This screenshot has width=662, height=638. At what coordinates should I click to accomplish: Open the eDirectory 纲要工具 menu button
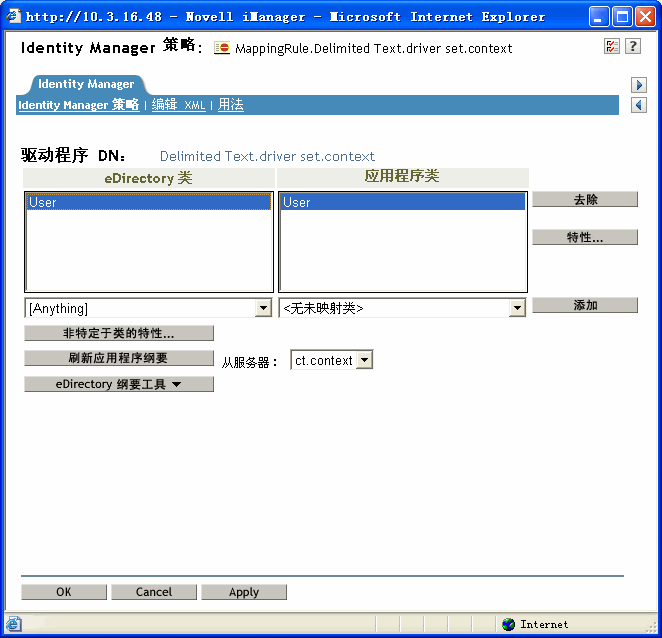coord(119,384)
